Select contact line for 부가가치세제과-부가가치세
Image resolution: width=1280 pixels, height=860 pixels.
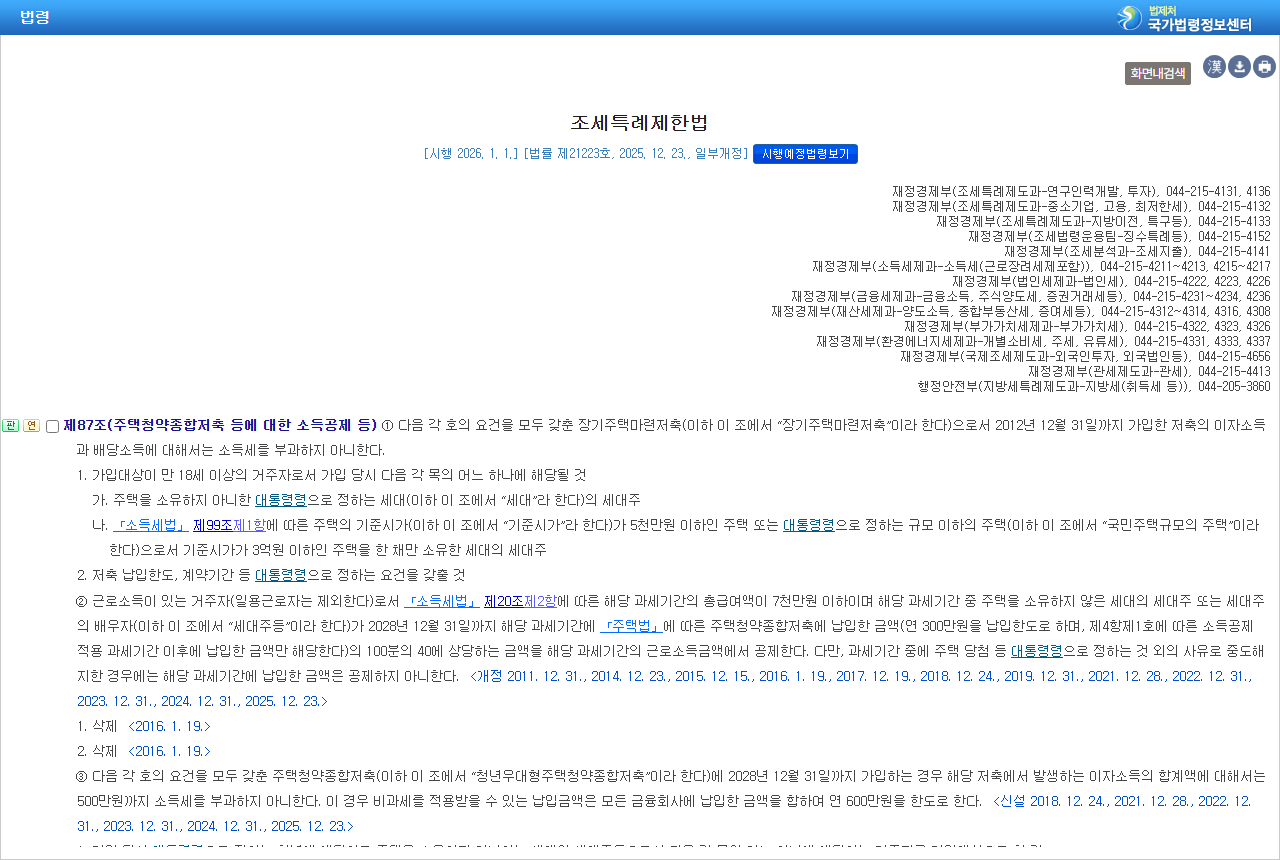pos(1087,326)
